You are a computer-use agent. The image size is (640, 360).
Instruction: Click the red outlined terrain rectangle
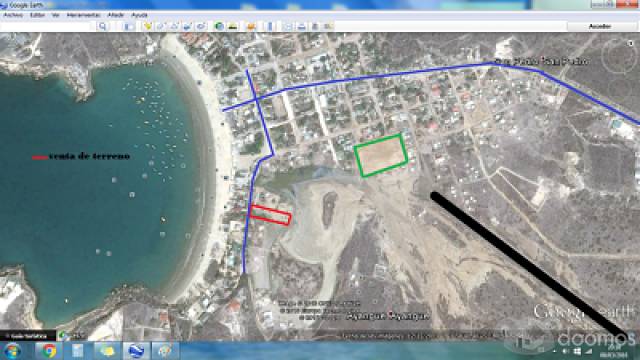pyautogui.click(x=270, y=215)
